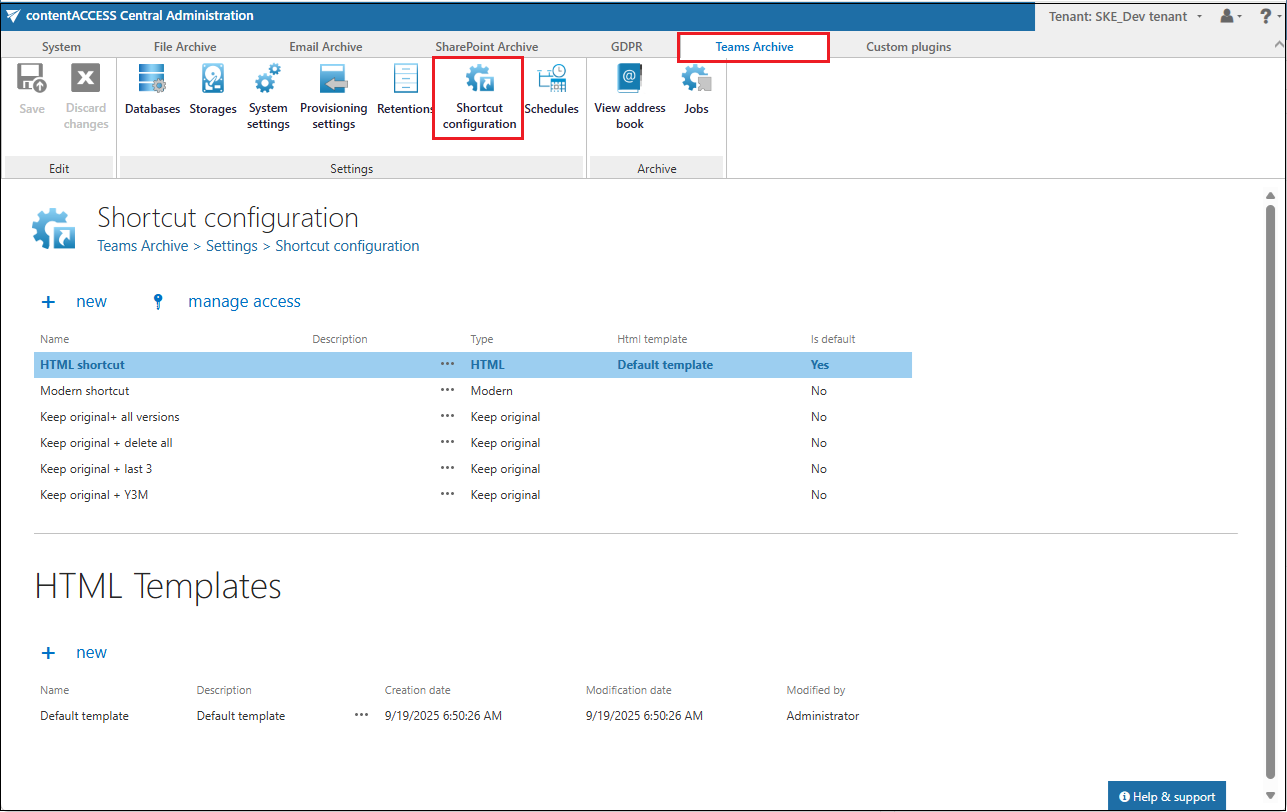Expand the Tenant SKE_Dev tenant dropdown
The width and height of the screenshot is (1287, 812).
(x=1124, y=16)
